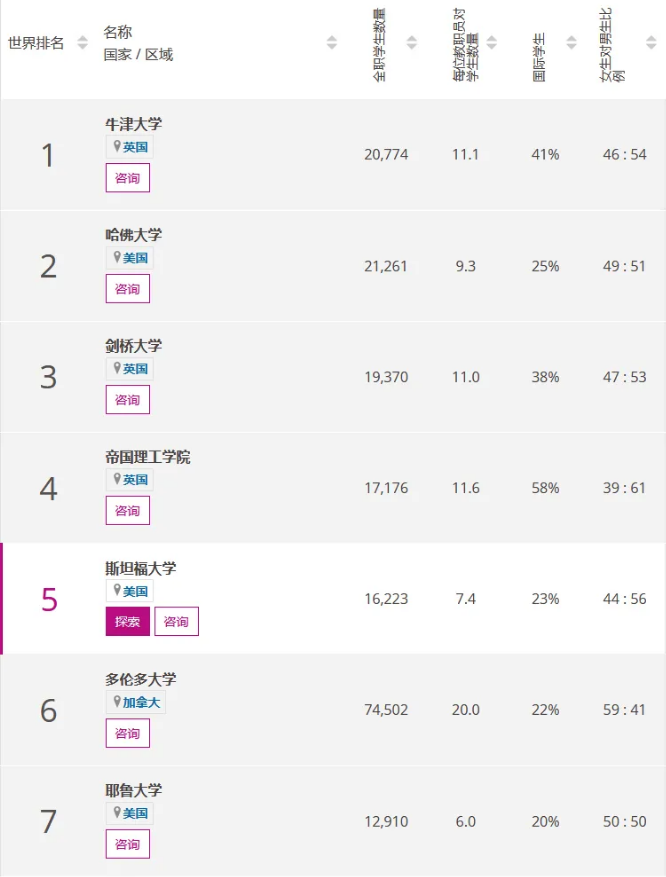Click the 探索 button for 斯坦福大学

[127, 621]
